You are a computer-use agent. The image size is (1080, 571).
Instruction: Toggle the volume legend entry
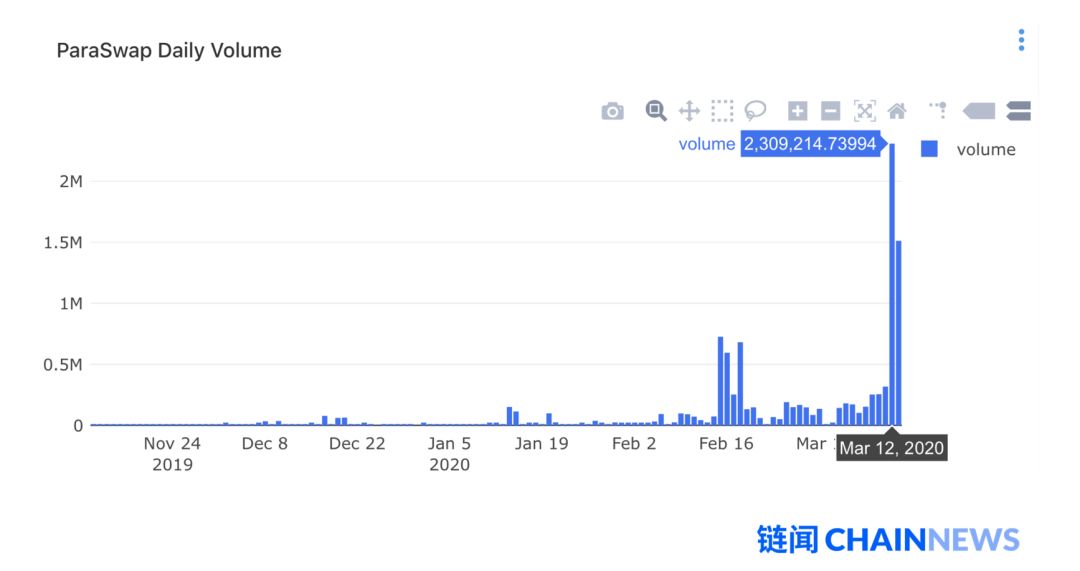pyautogui.click(x=968, y=149)
